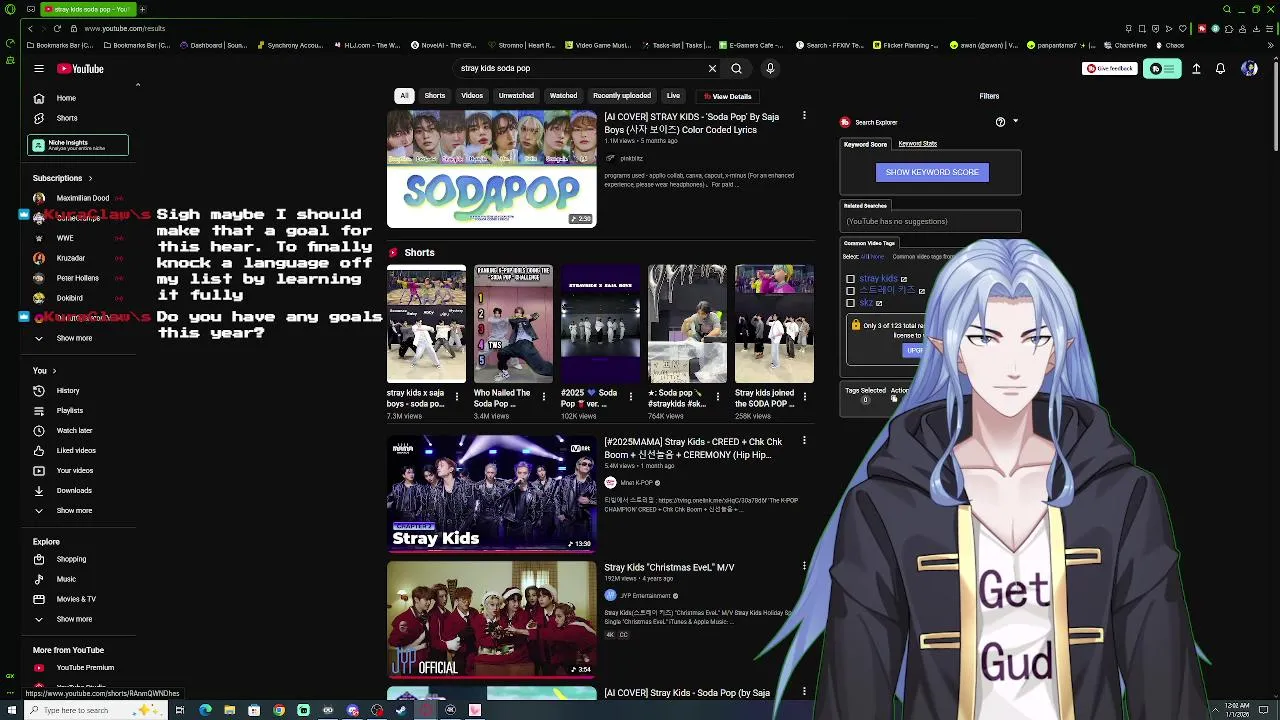This screenshot has width=1280, height=720.
Task: Click the YouTube logo
Action: pyautogui.click(x=80, y=69)
